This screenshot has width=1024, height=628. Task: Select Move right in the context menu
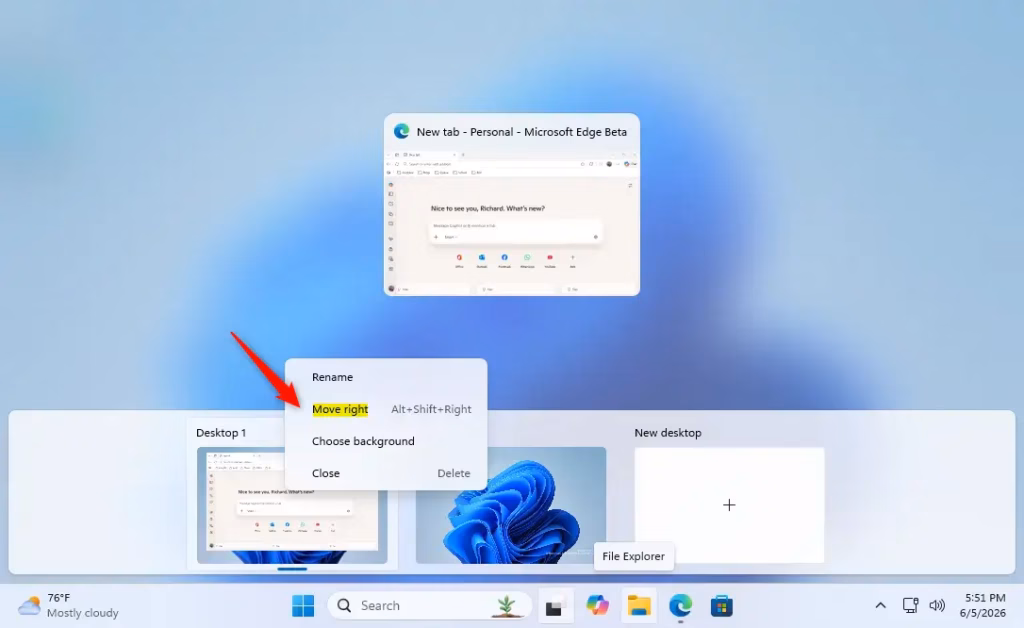[386, 409]
